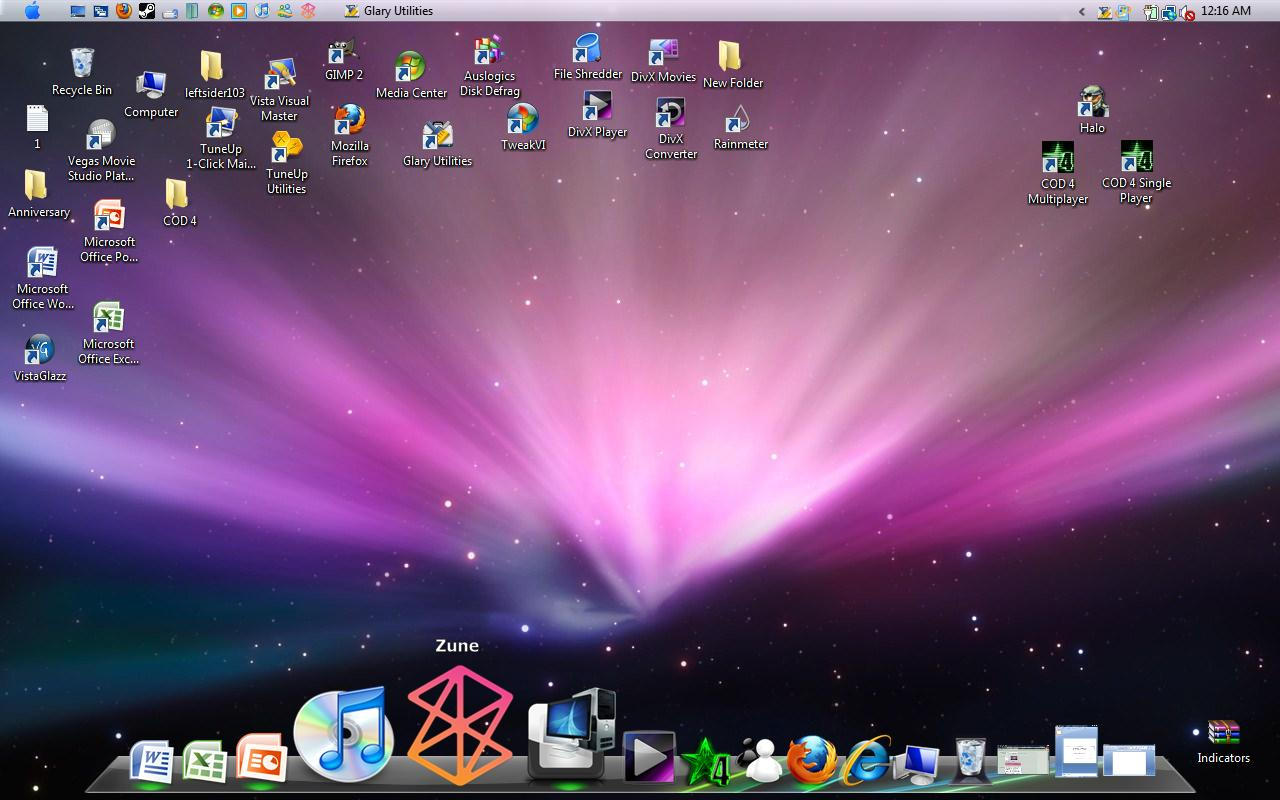Select the TuneUp Utilities shortcut
The image size is (1280, 800).
286,163
